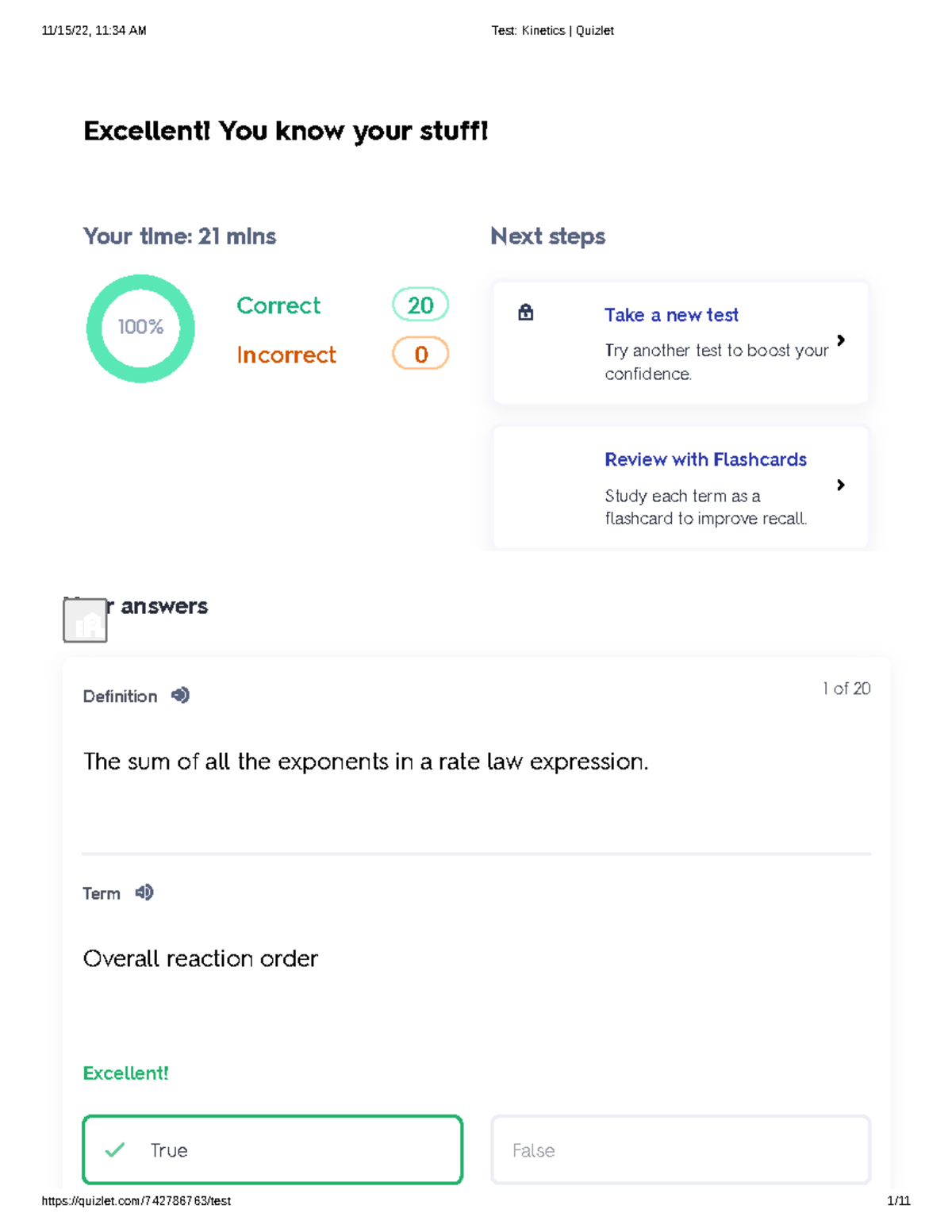Click the lock icon beside Take a new test

pos(525,313)
